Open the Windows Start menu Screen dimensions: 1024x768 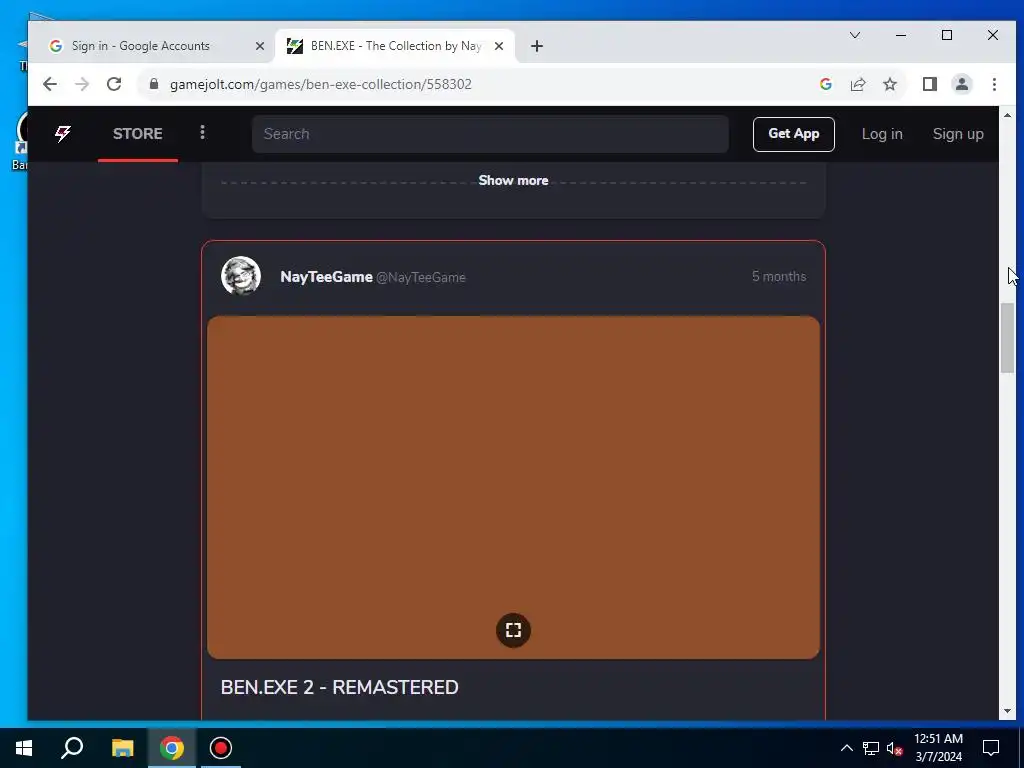point(24,748)
